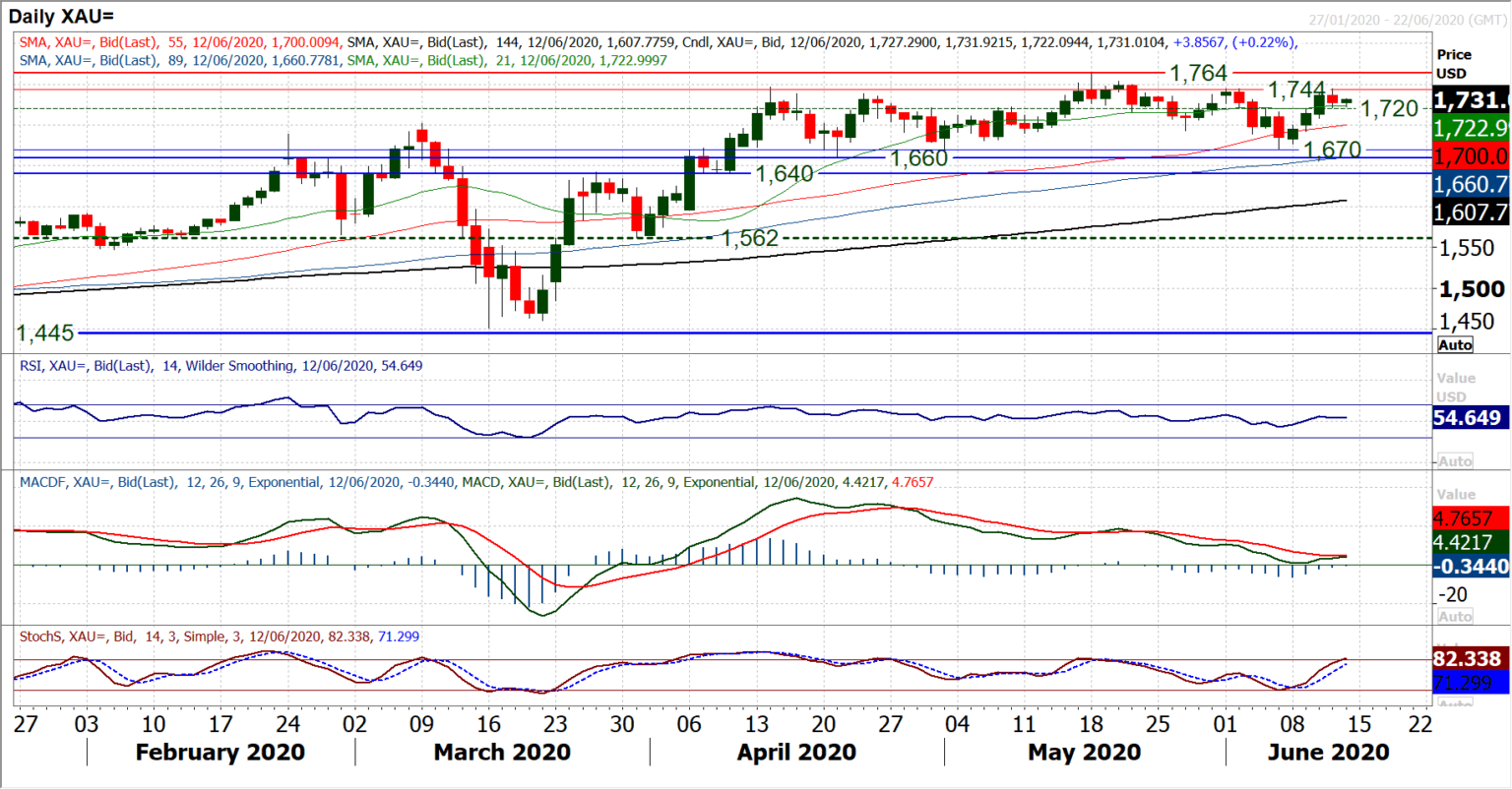This screenshot has width=1512, height=789.
Task: Click the red 1,700.0 price level tag
Action: [1469, 154]
